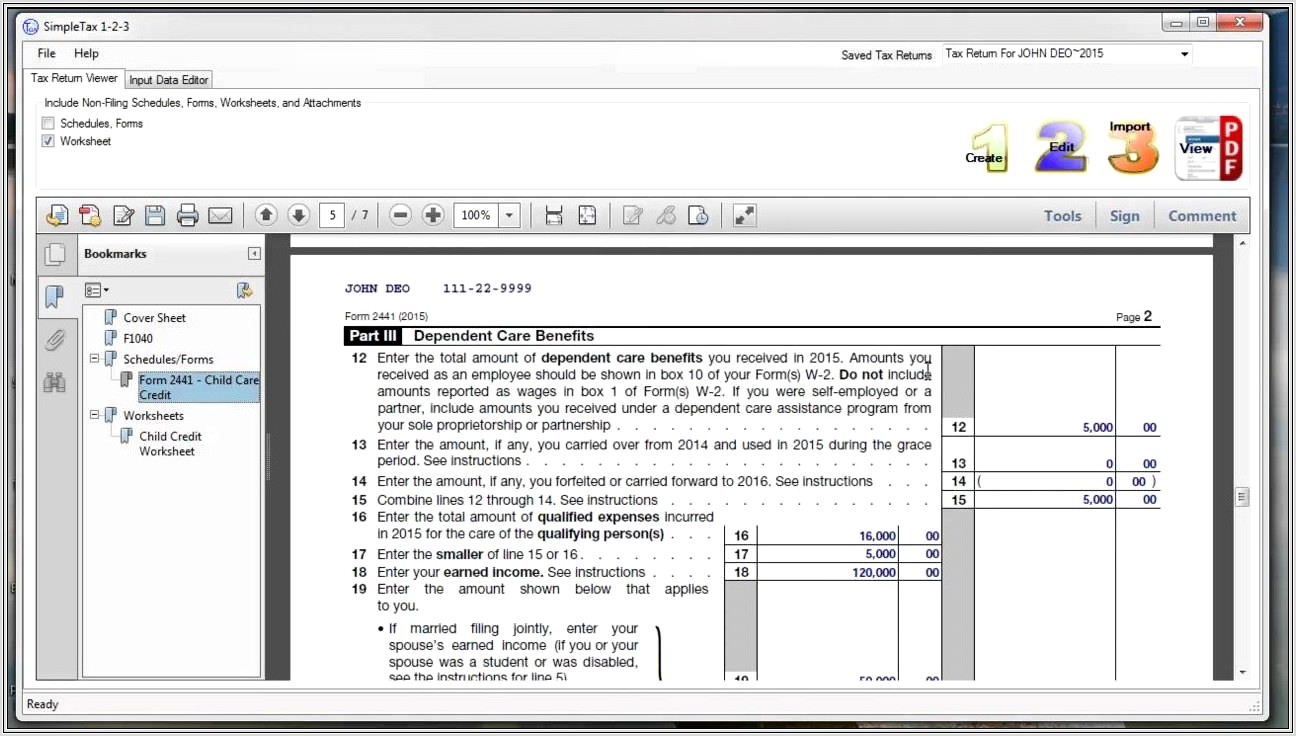The image size is (1296, 736).
Task: Click the zoom percentage 100% field
Action: click(x=476, y=215)
